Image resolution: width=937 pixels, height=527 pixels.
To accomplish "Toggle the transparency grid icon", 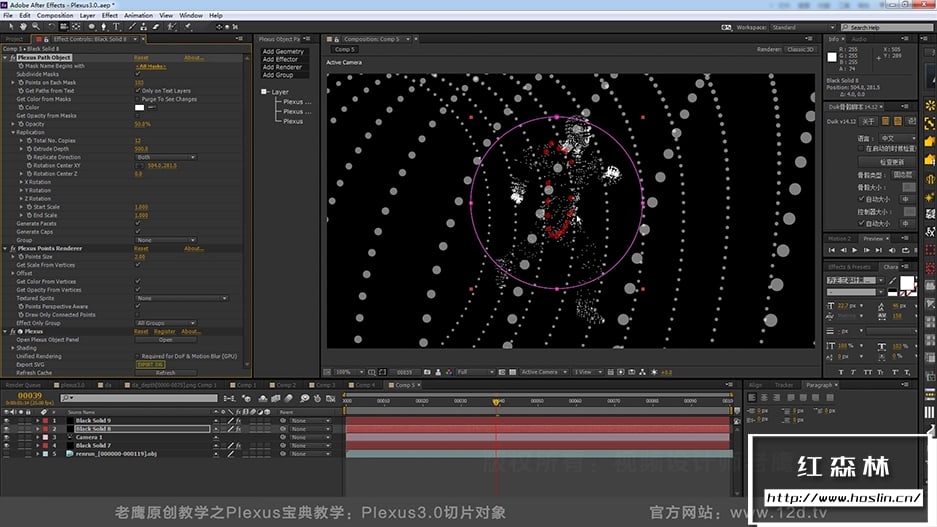I will [513, 372].
